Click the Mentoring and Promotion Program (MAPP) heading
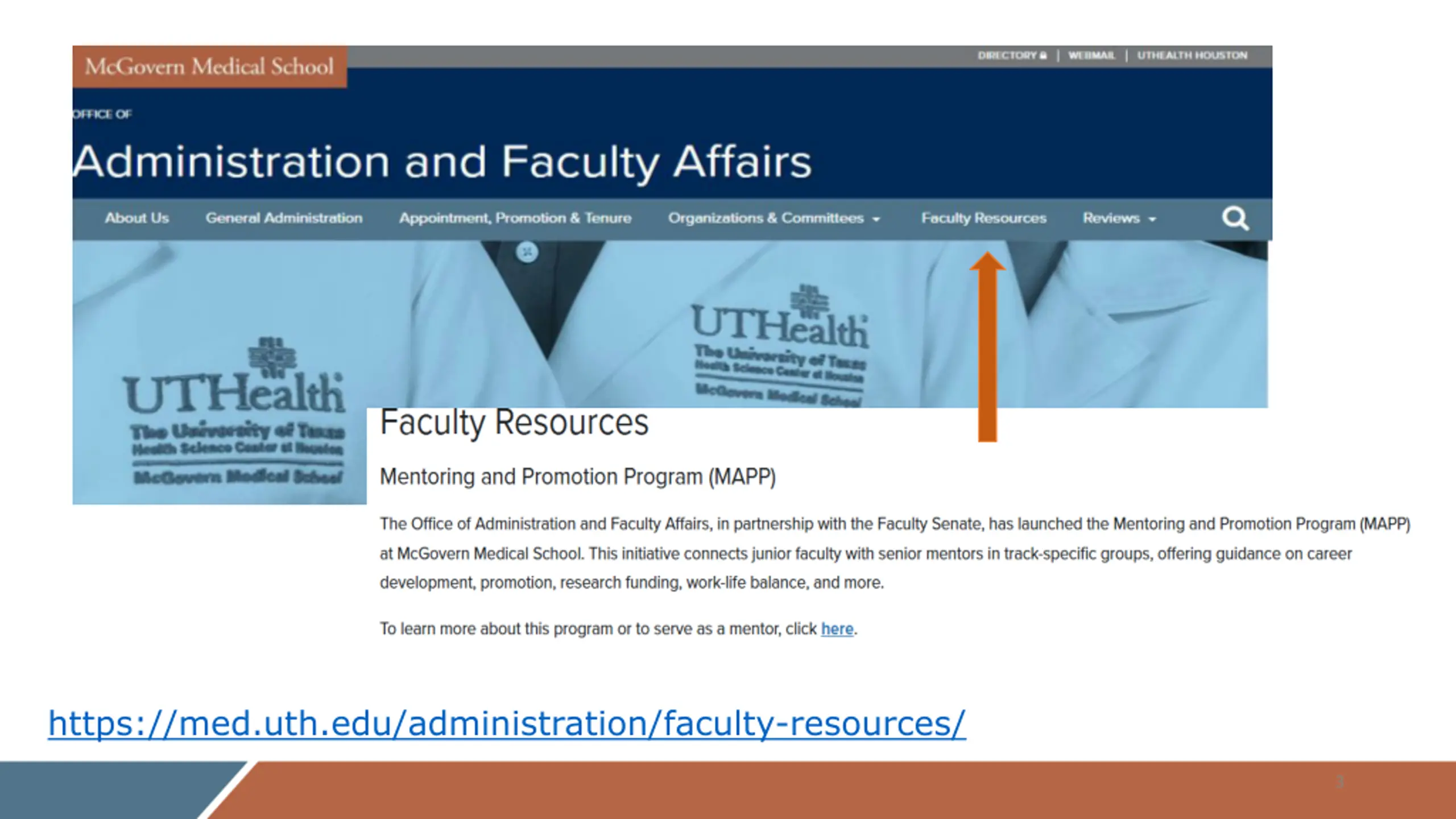Viewport: 1456px width, 819px height. coord(578,477)
